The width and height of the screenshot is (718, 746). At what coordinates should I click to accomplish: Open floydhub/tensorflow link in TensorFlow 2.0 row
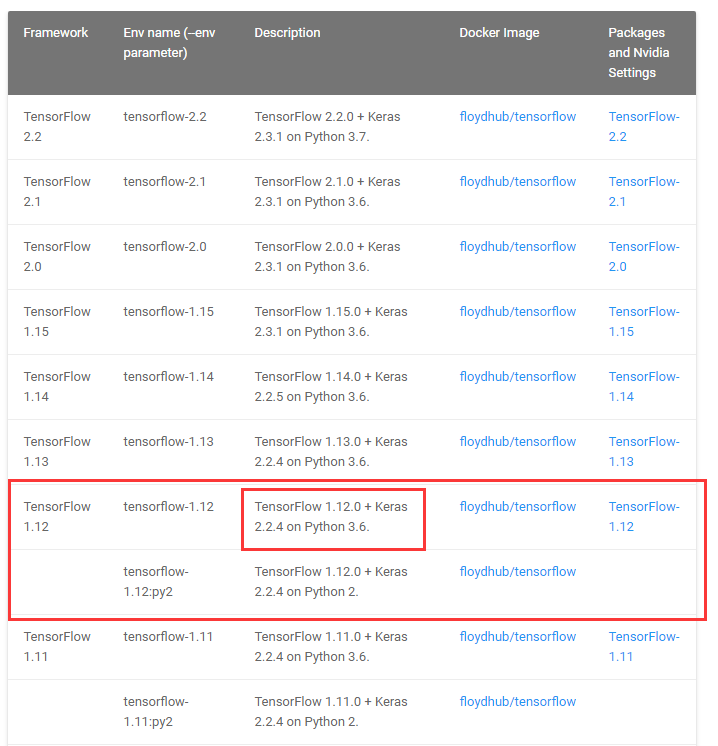tap(518, 247)
